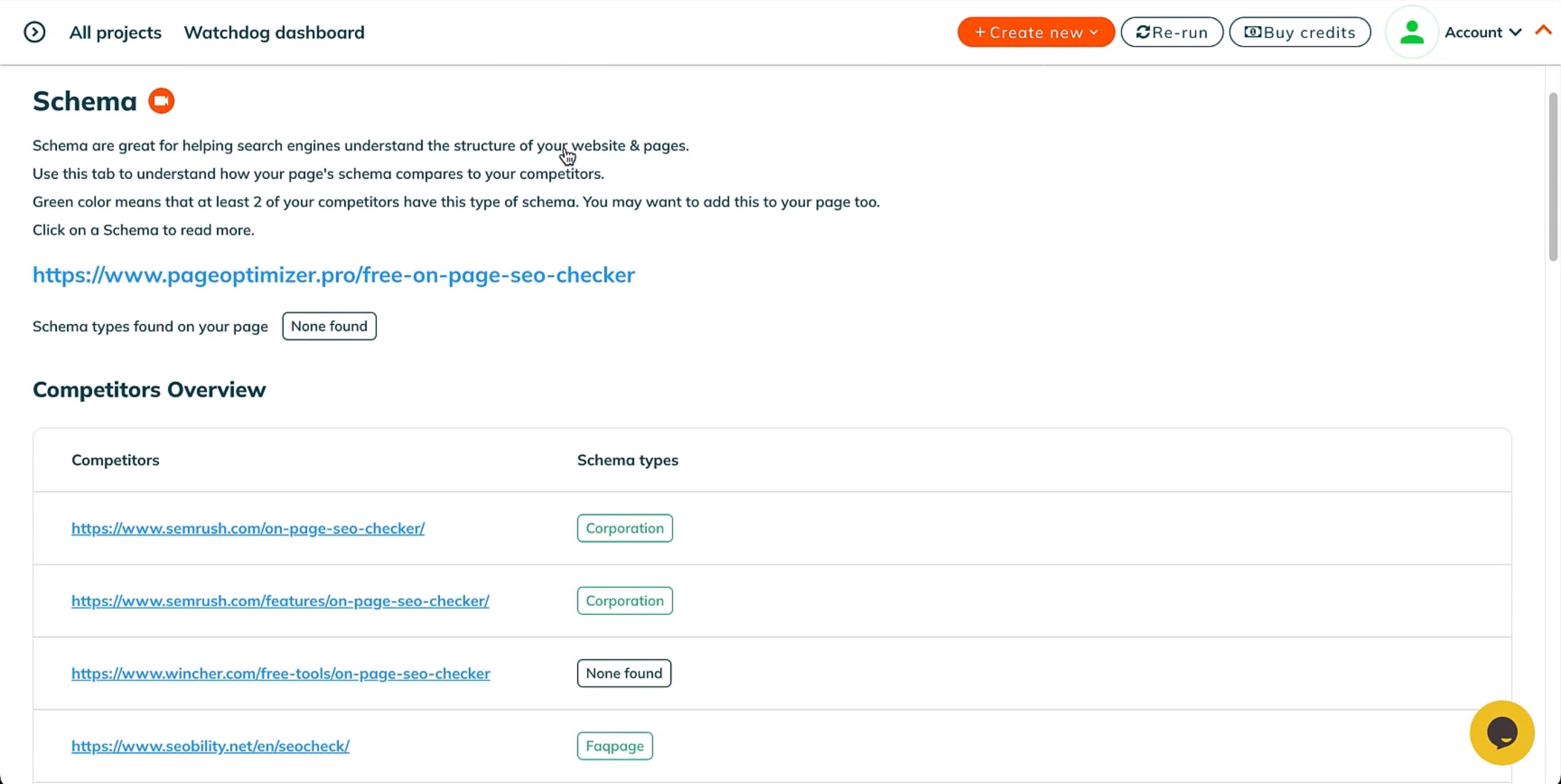This screenshot has width=1561, height=784.
Task: Click the circular arrow icon in top-left corner
Action: click(x=35, y=32)
